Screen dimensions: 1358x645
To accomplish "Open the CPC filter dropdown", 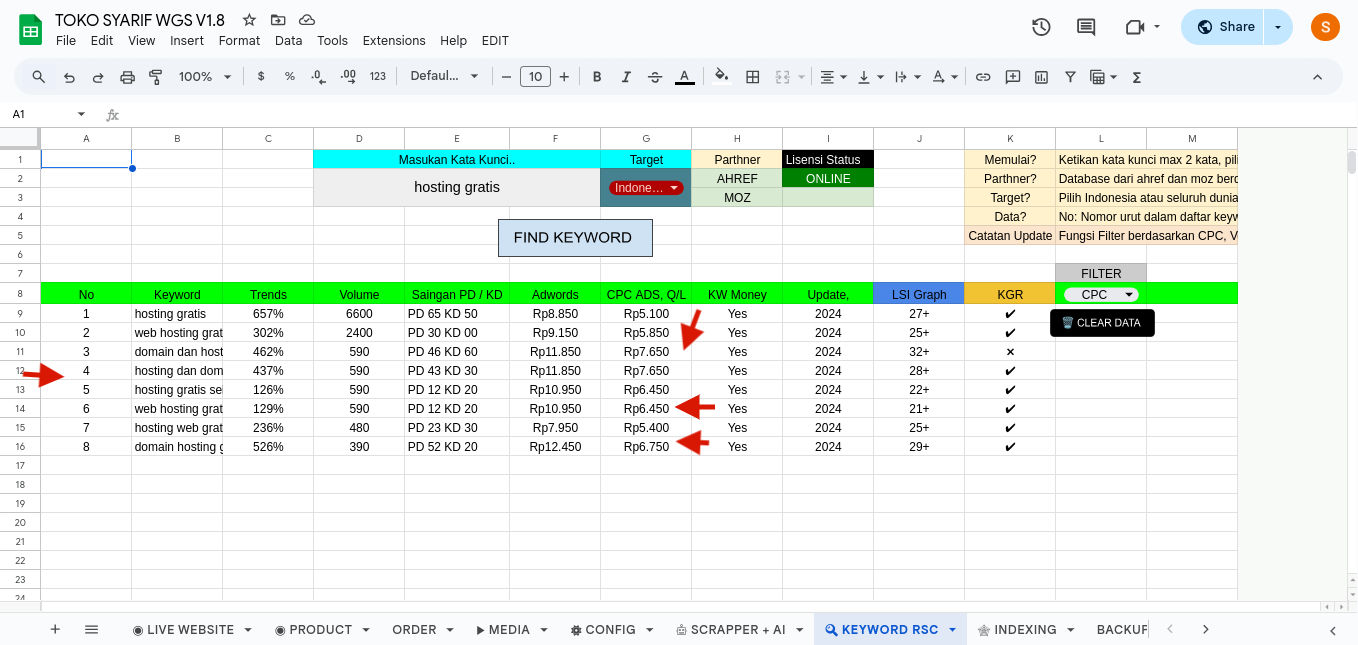I will pos(1101,294).
